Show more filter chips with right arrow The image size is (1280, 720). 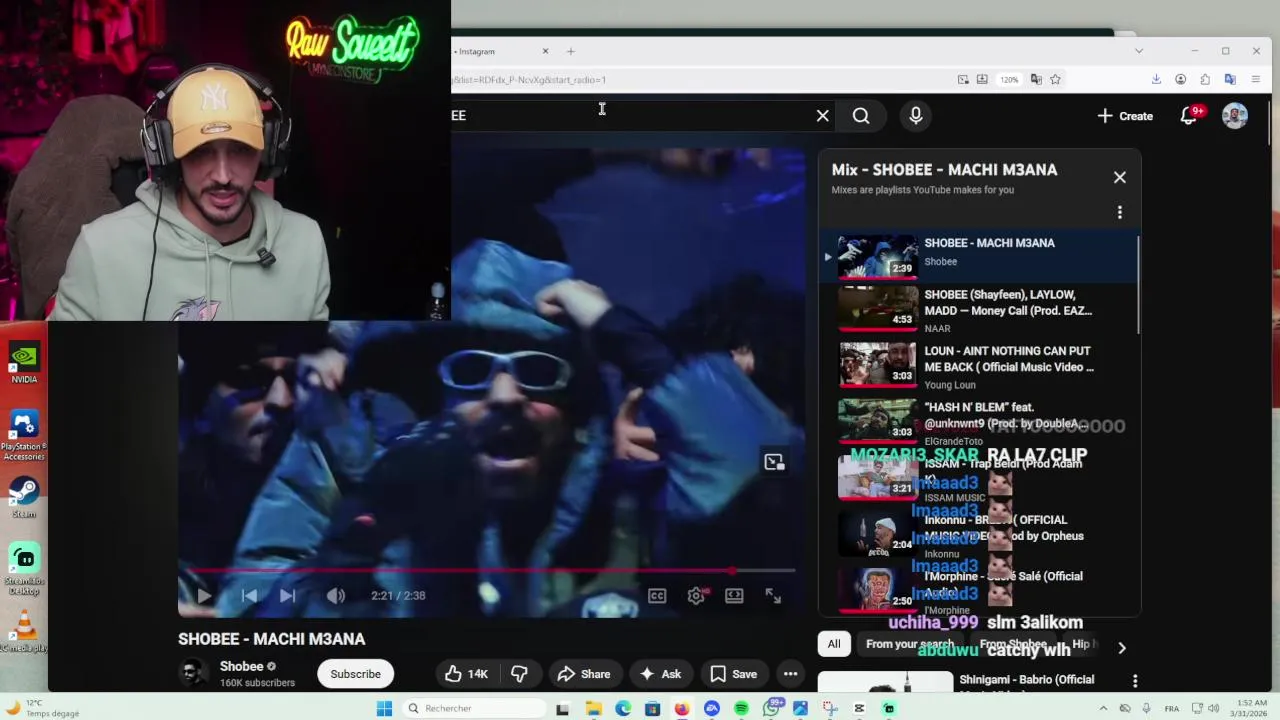coord(1122,648)
